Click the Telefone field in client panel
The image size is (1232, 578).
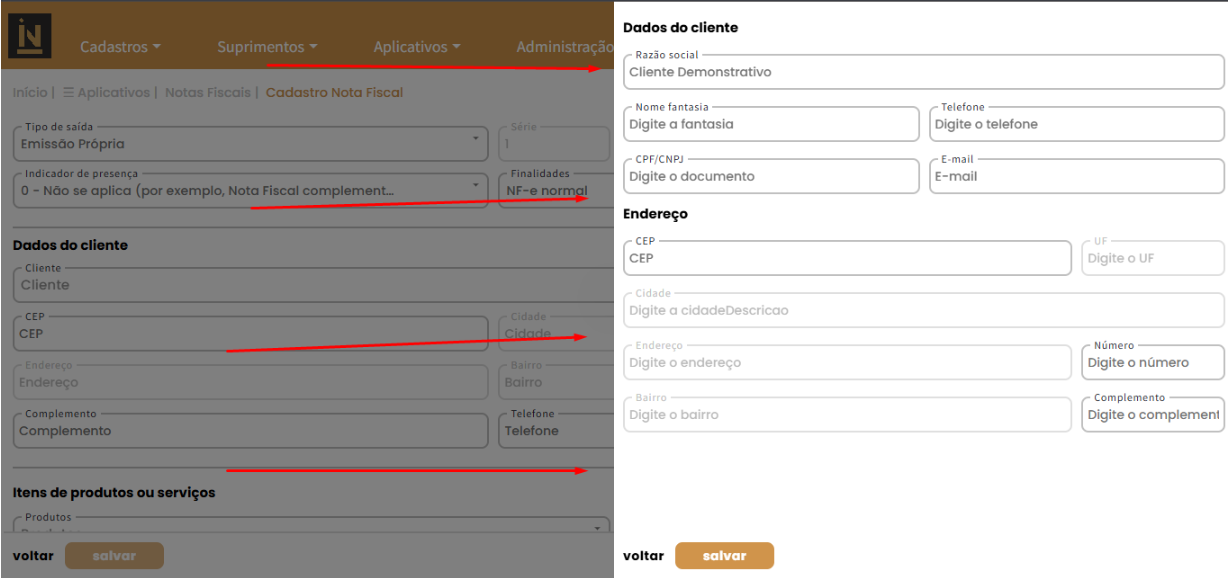(x=1077, y=124)
